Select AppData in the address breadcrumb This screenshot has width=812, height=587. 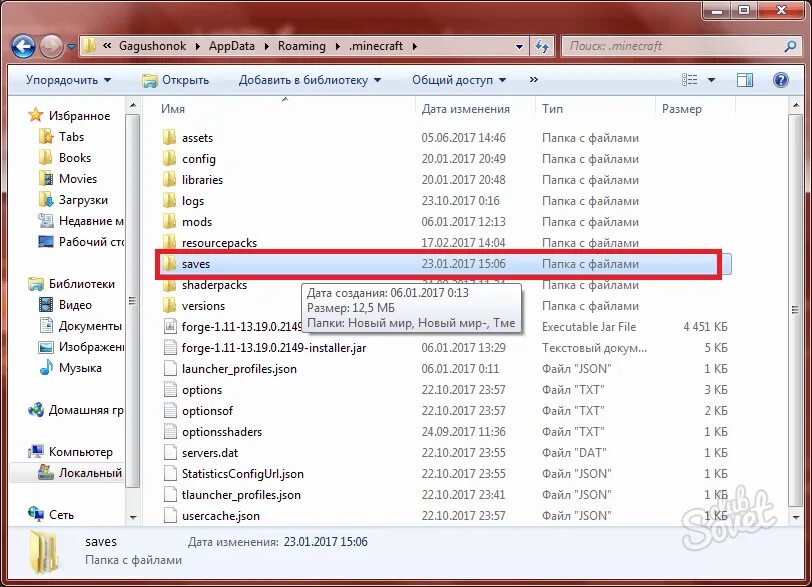(x=231, y=46)
